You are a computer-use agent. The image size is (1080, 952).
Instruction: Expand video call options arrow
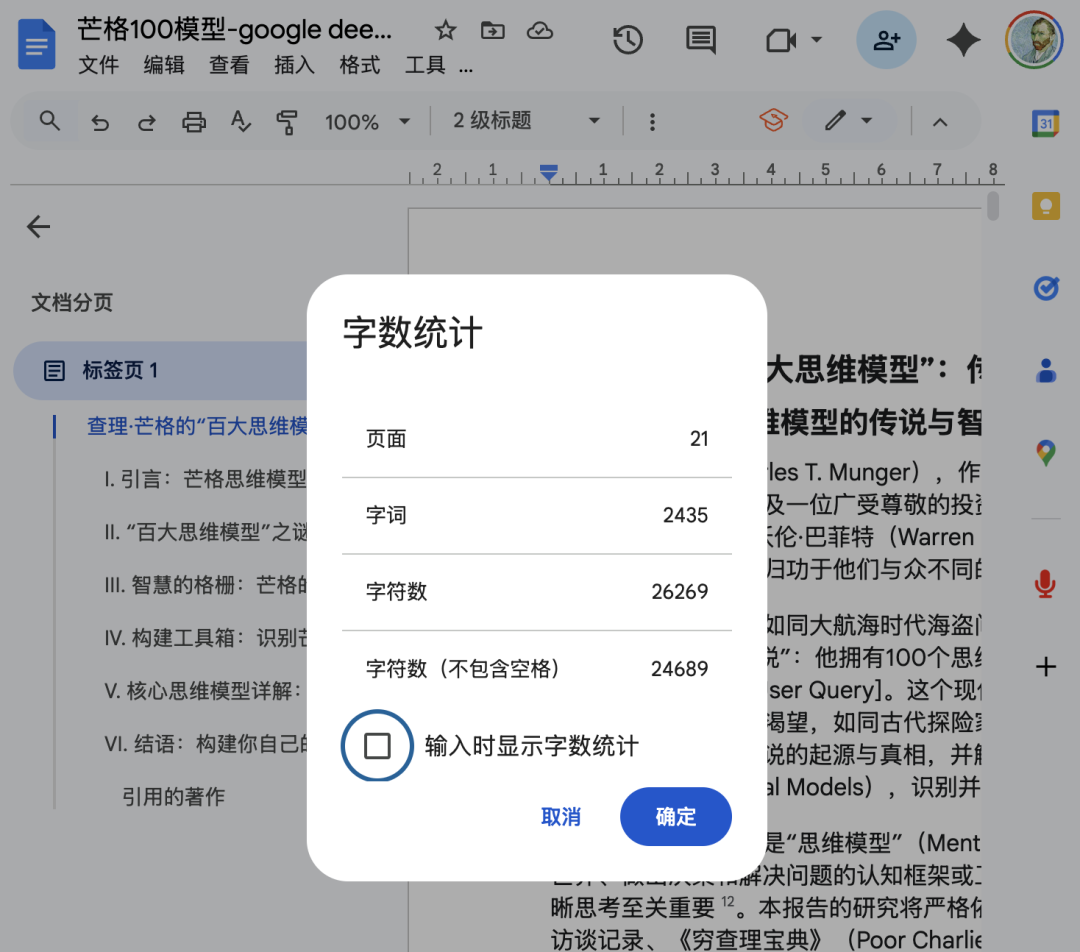coord(816,39)
